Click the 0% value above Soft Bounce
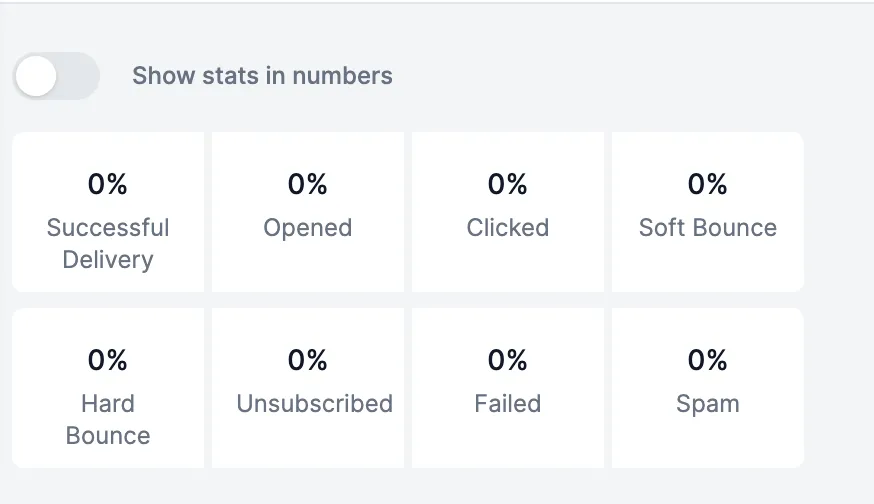Image resolution: width=874 pixels, height=504 pixels. click(708, 184)
